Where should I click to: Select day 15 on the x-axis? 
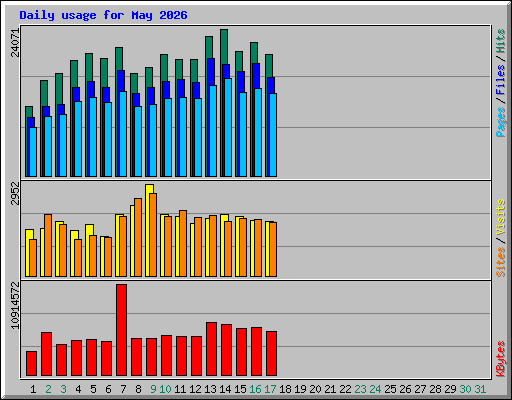click(240, 389)
